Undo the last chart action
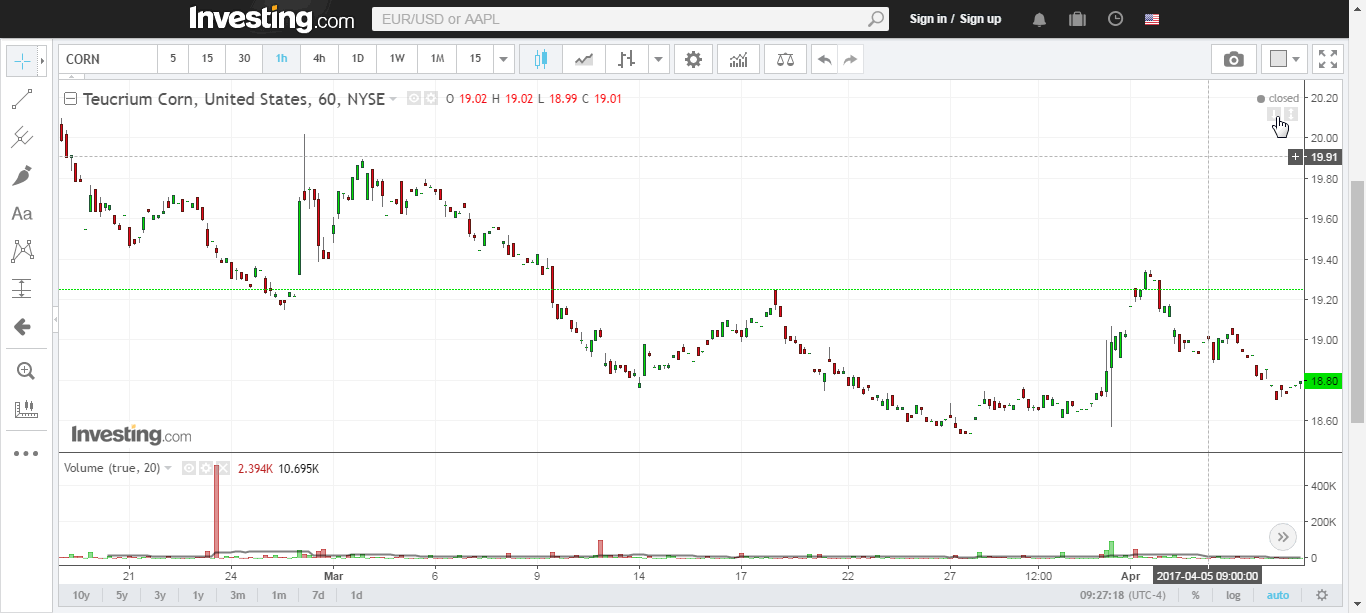This screenshot has height=613, width=1366. (x=824, y=59)
